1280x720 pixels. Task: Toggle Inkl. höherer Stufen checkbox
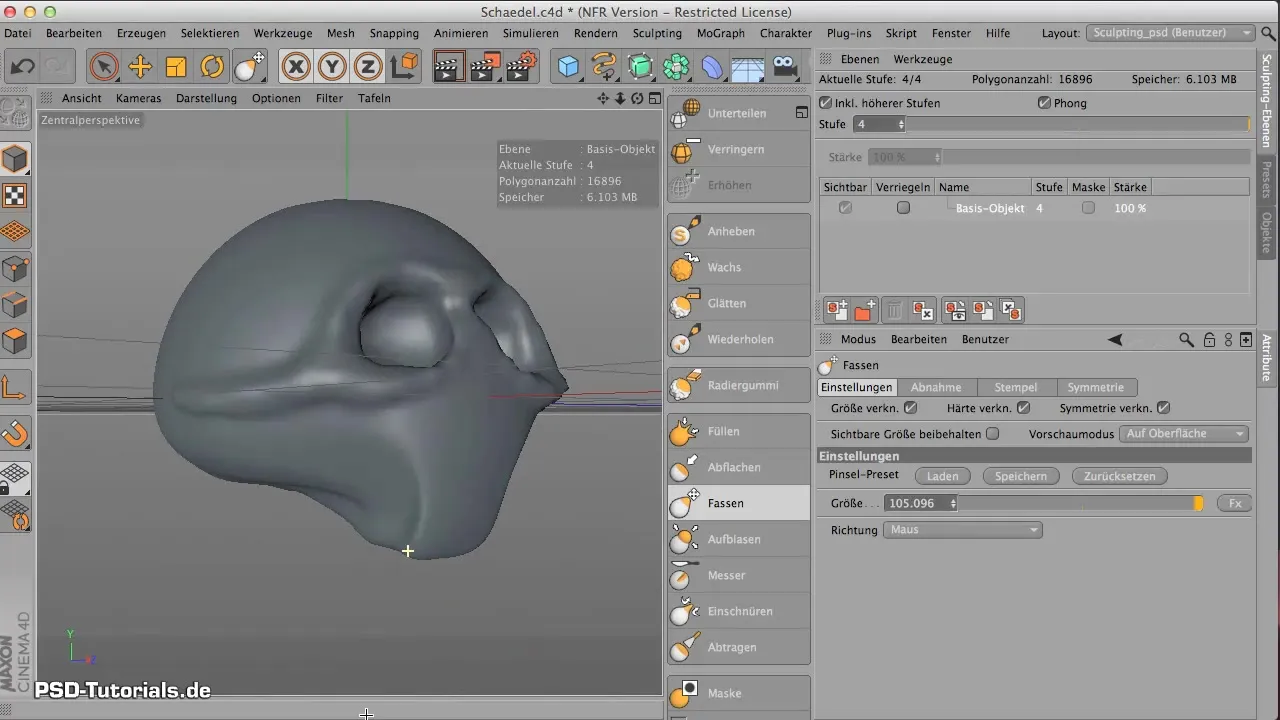[x=826, y=103]
